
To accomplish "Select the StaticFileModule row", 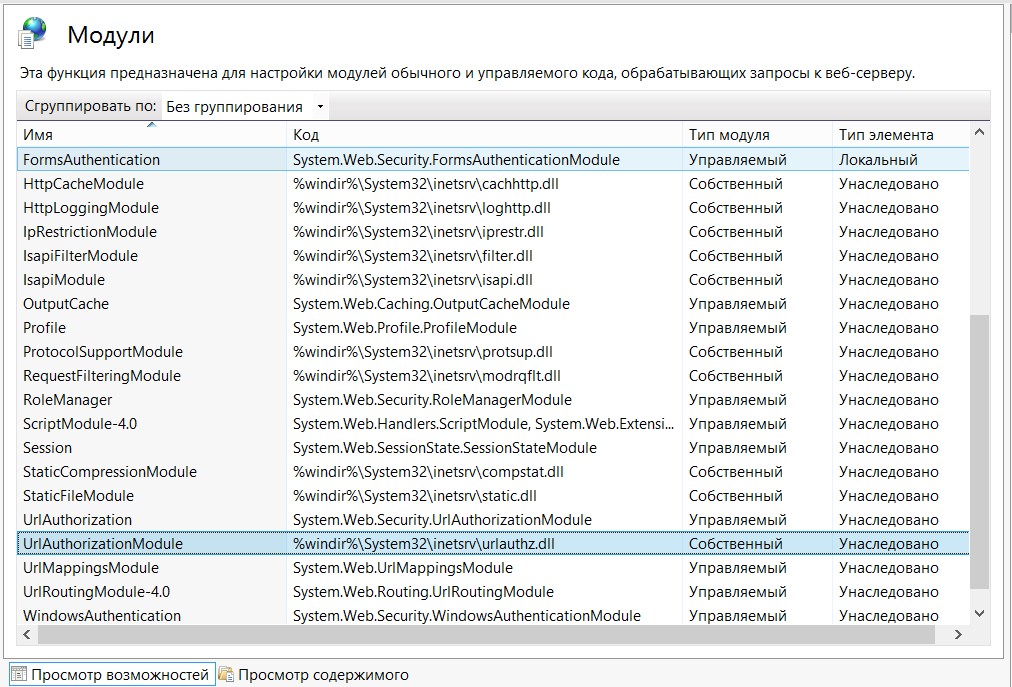I will tap(493, 496).
